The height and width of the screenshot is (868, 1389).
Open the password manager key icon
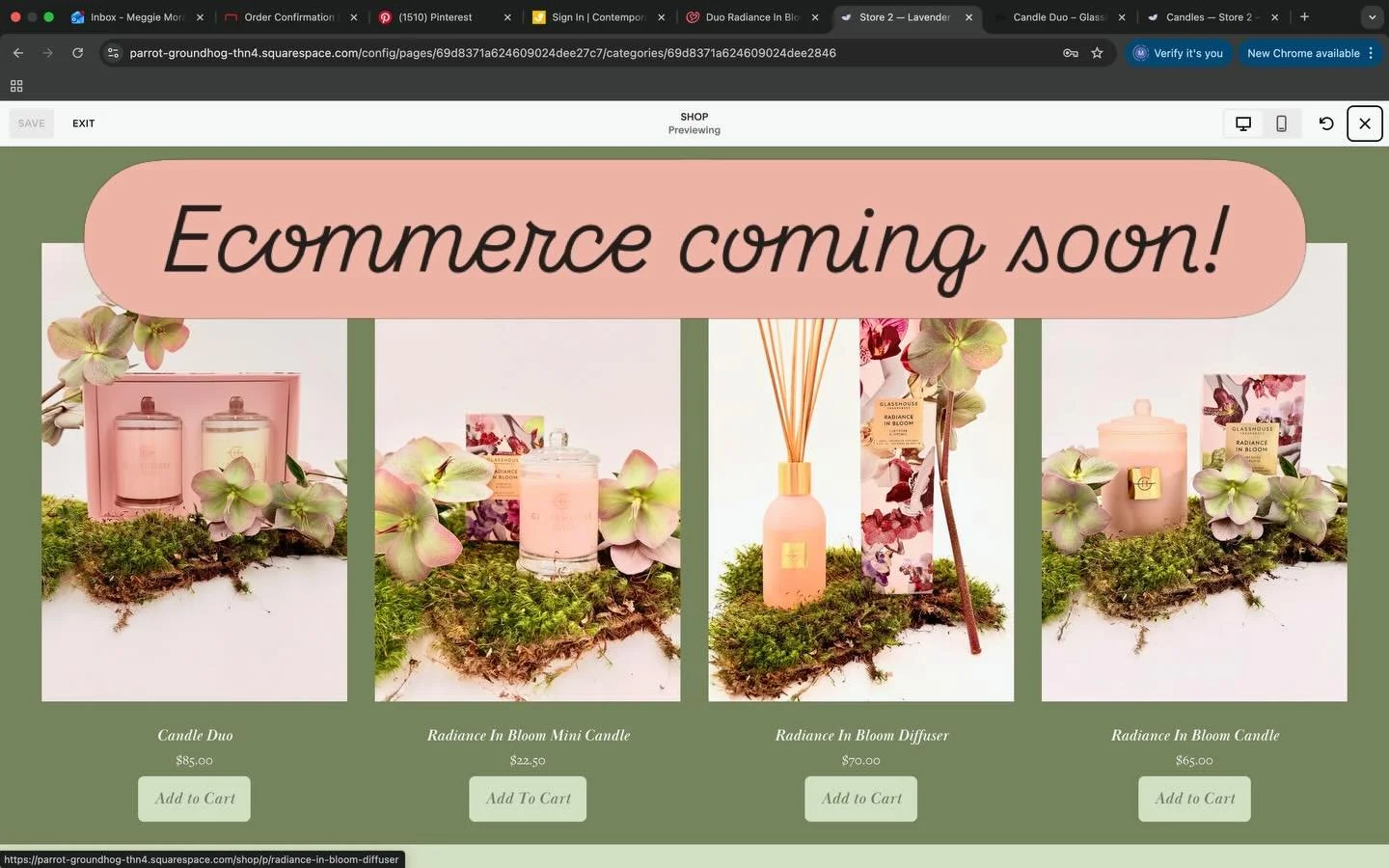tap(1069, 53)
